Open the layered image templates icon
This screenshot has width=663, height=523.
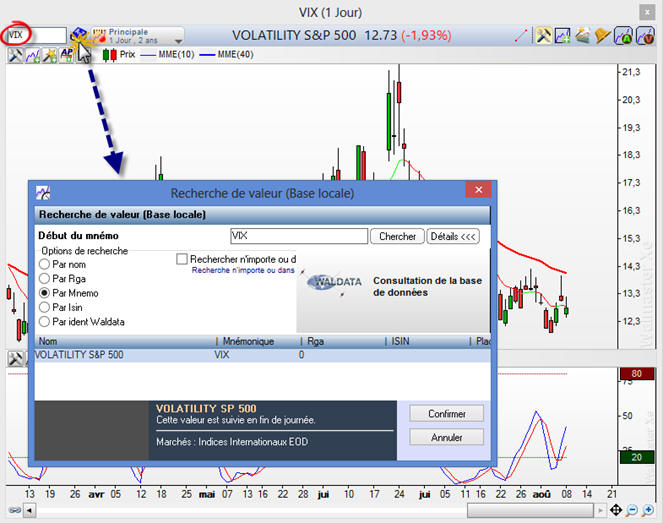(582, 36)
